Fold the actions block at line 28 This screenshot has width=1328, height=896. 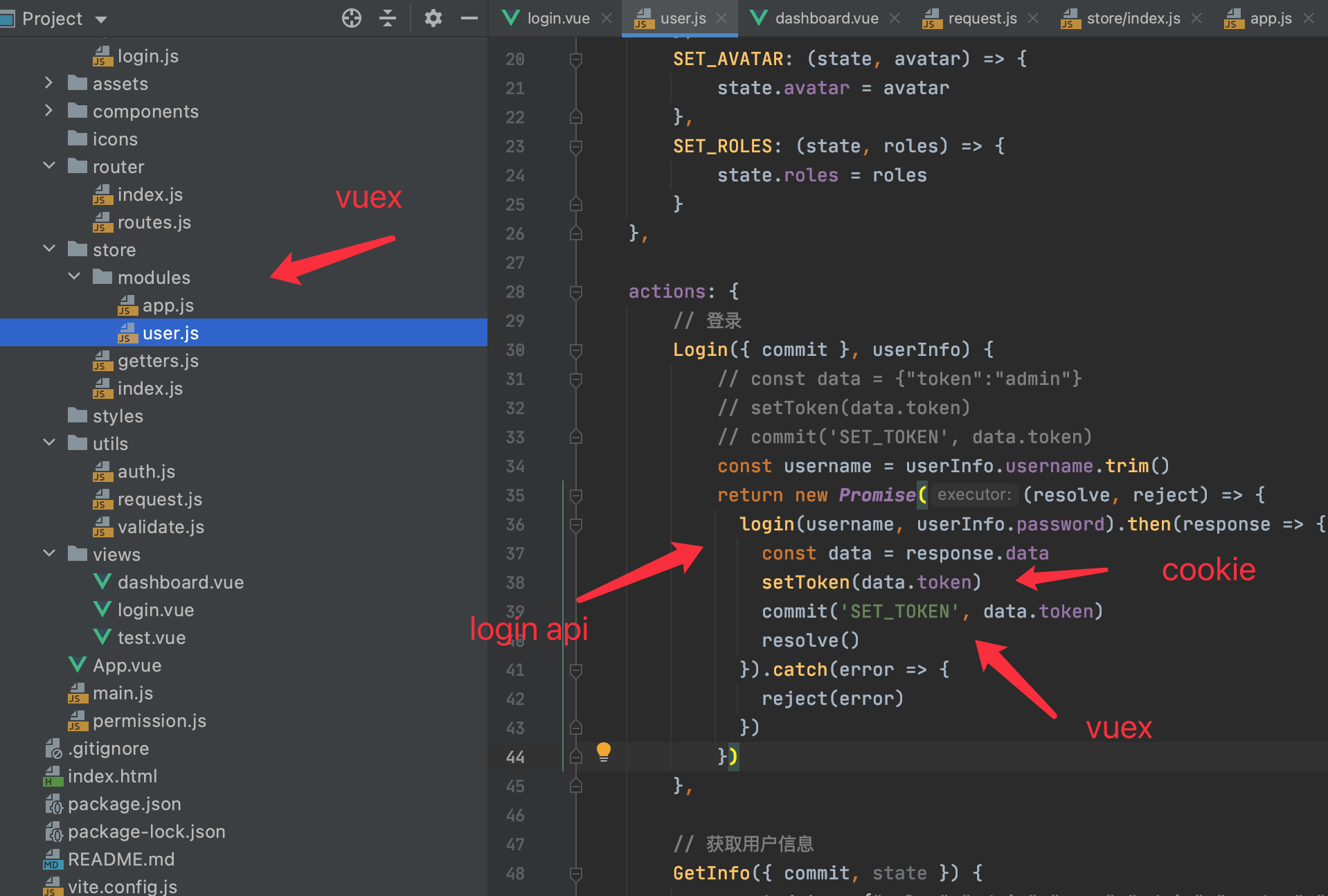pos(575,292)
